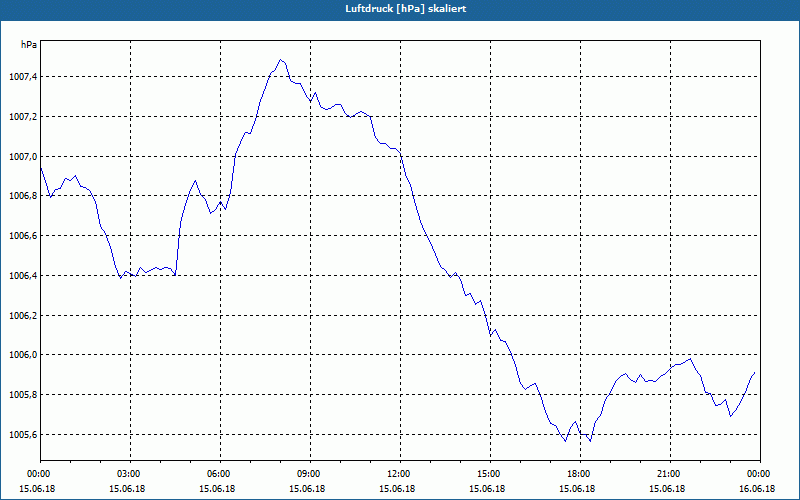Select the 1006,6 y-axis value

[23, 236]
